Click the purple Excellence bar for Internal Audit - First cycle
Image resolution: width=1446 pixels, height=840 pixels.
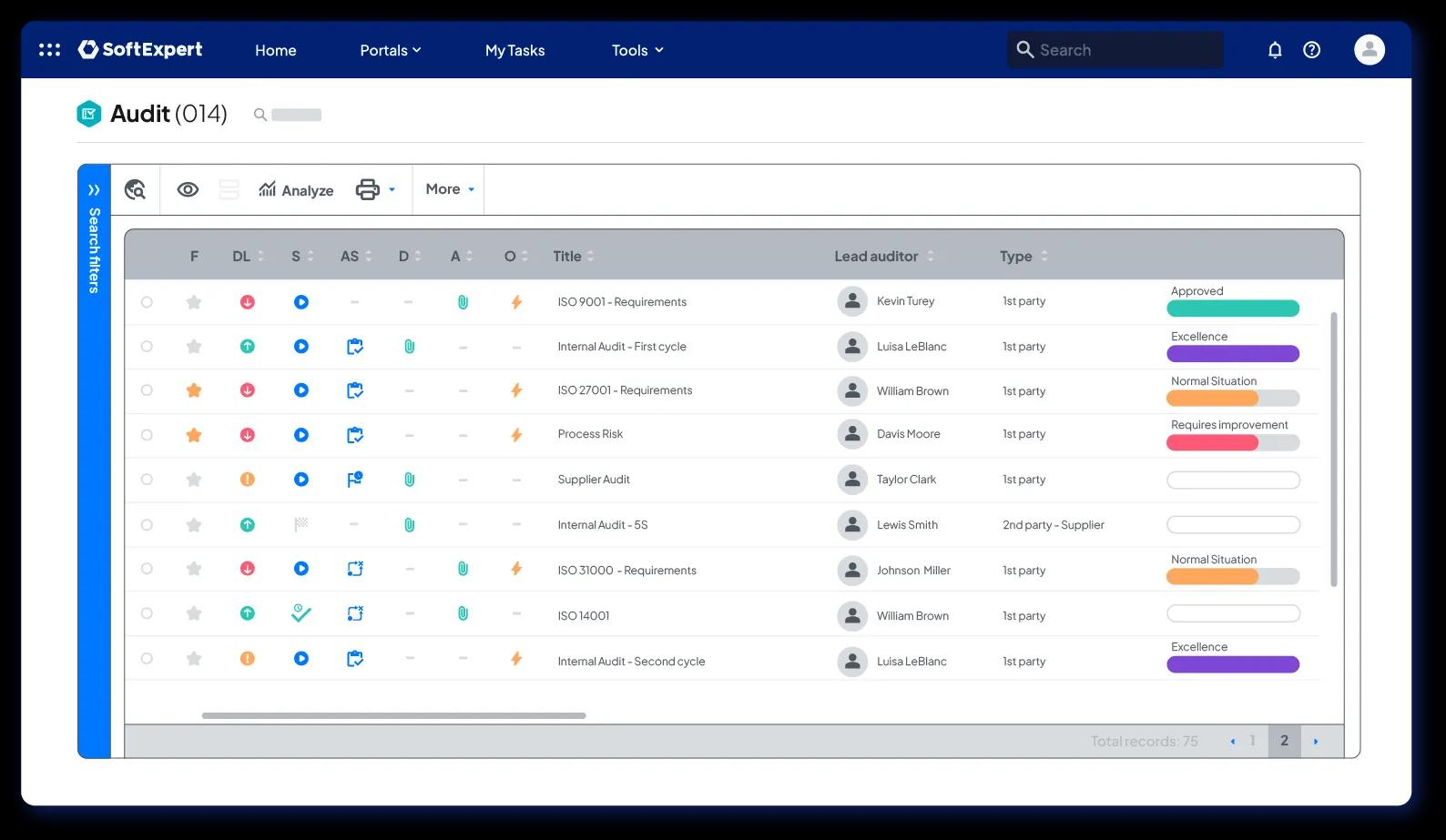1233,353
